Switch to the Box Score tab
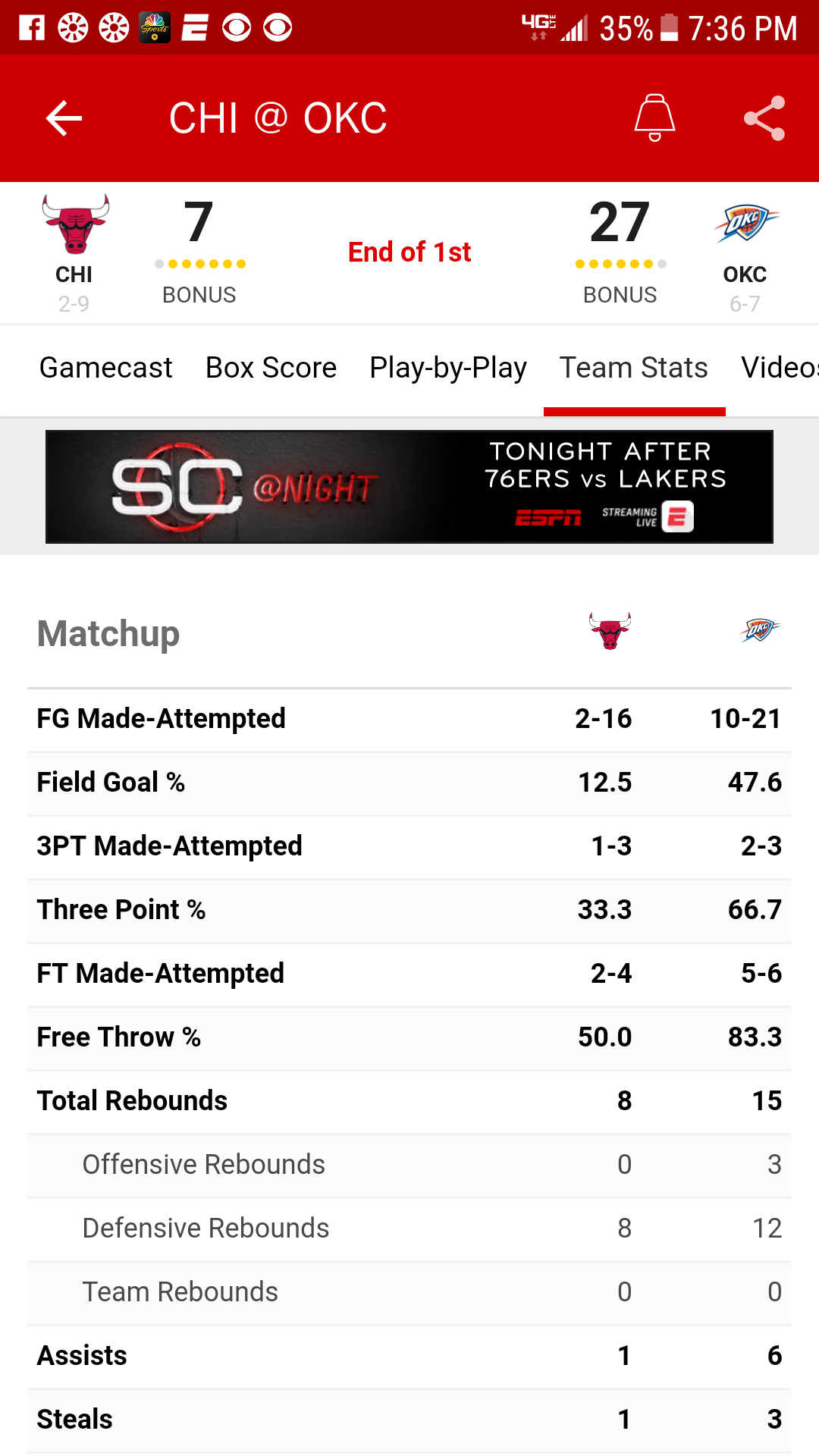Image resolution: width=819 pixels, height=1456 pixels. [x=271, y=368]
